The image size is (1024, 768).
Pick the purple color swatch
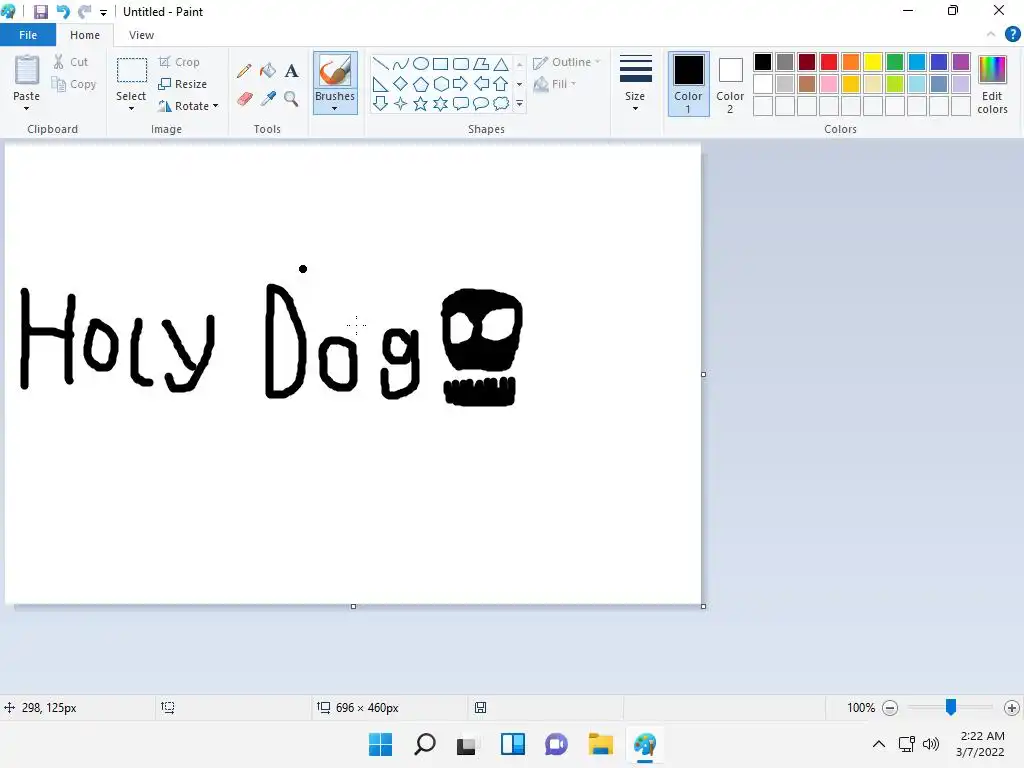point(961,62)
